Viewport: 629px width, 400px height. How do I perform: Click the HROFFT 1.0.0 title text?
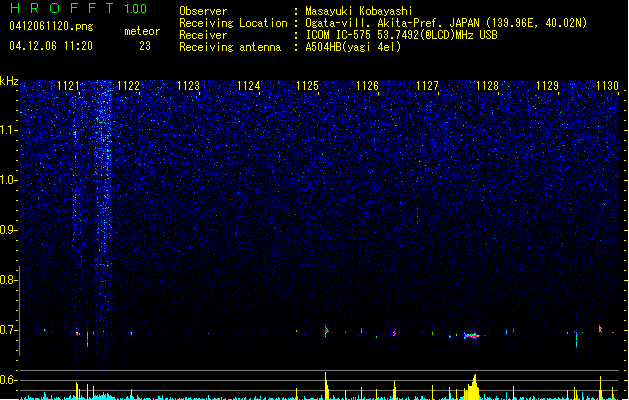click(x=79, y=8)
